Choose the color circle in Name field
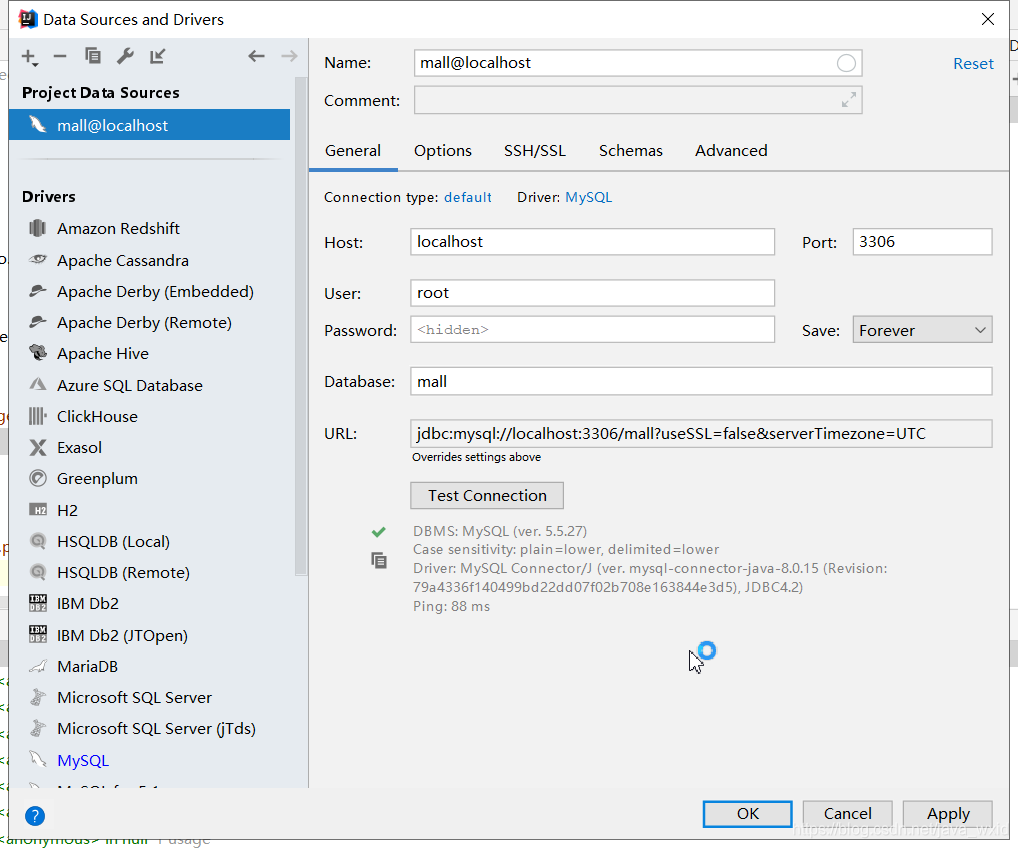Screen dimensions: 1018x848 coord(846,63)
